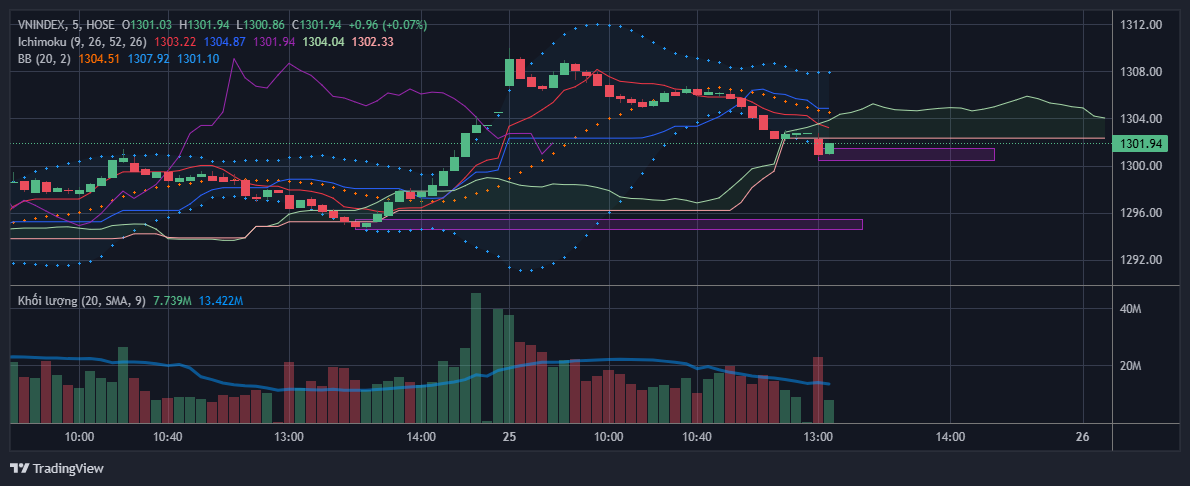Click the 1304.00 price scale label
The width and height of the screenshot is (1190, 486).
tap(1141, 119)
